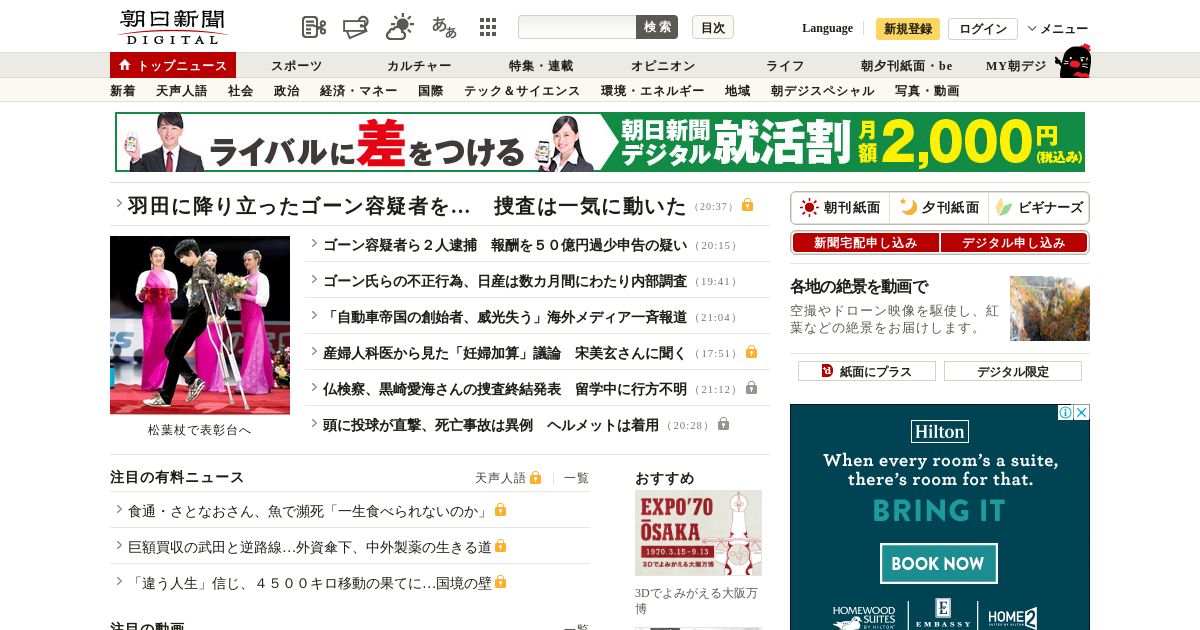
Task: Open the autumn scenery video thumbnail
Action: [1050, 308]
